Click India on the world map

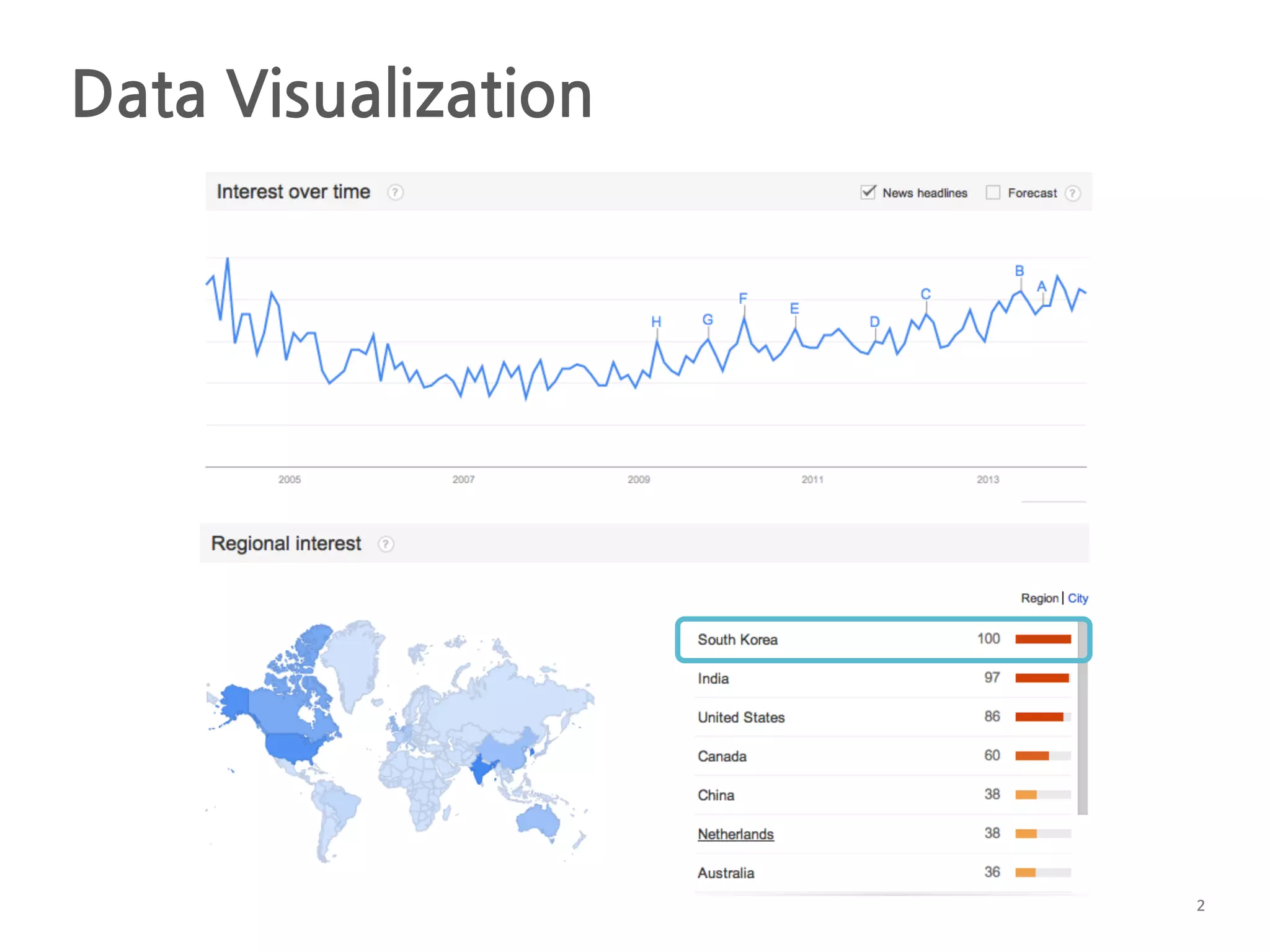(480, 769)
